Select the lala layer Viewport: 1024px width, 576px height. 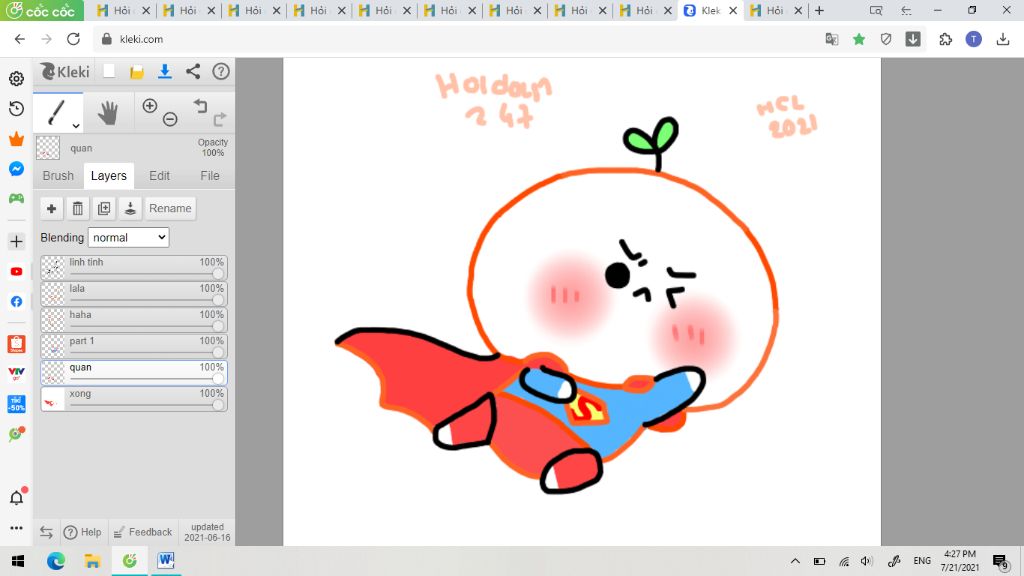(134, 294)
